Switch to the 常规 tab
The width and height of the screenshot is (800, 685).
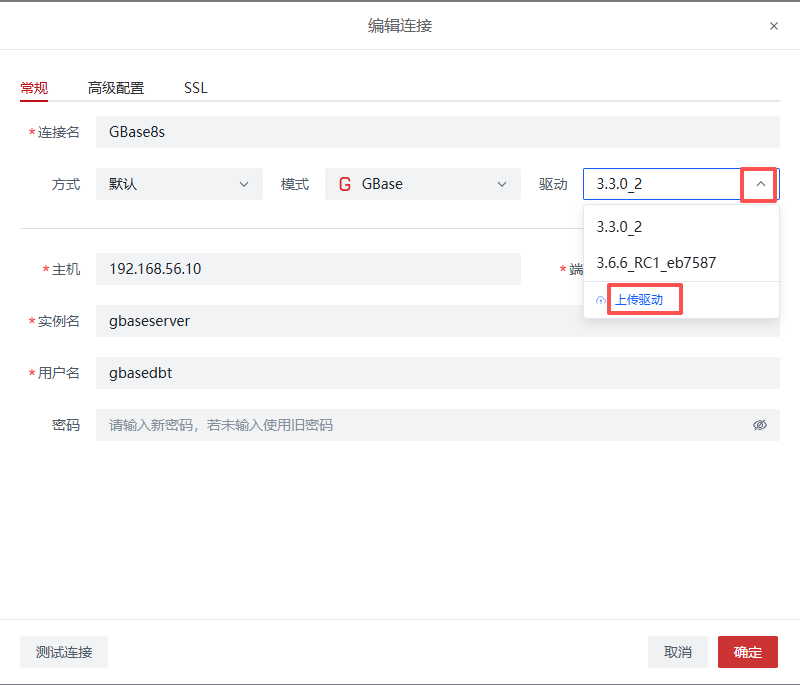tap(34, 88)
